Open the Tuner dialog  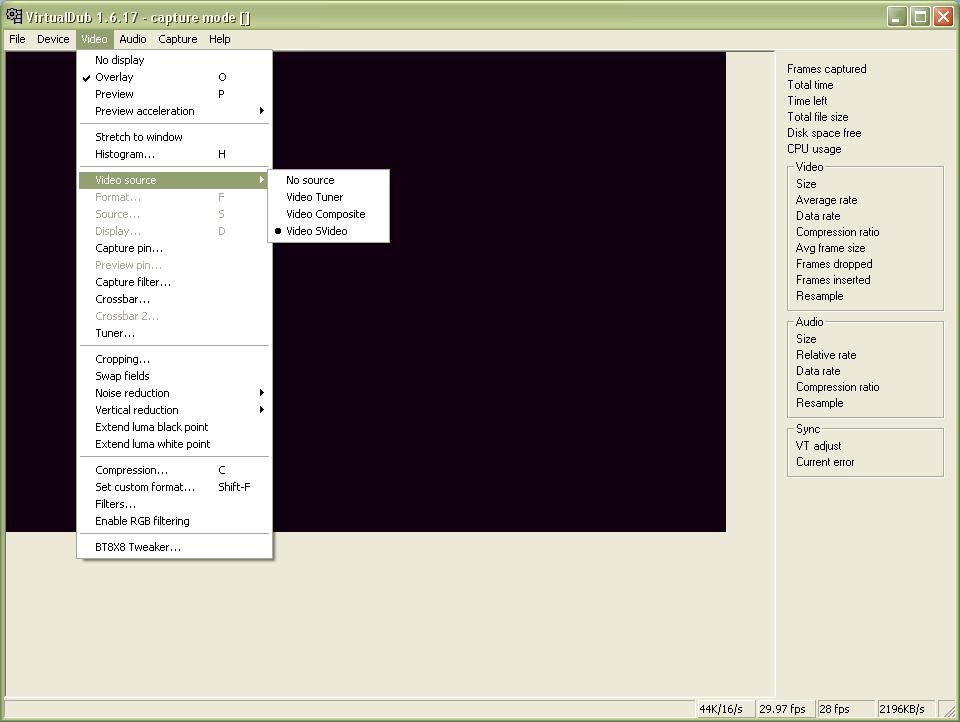174,334
